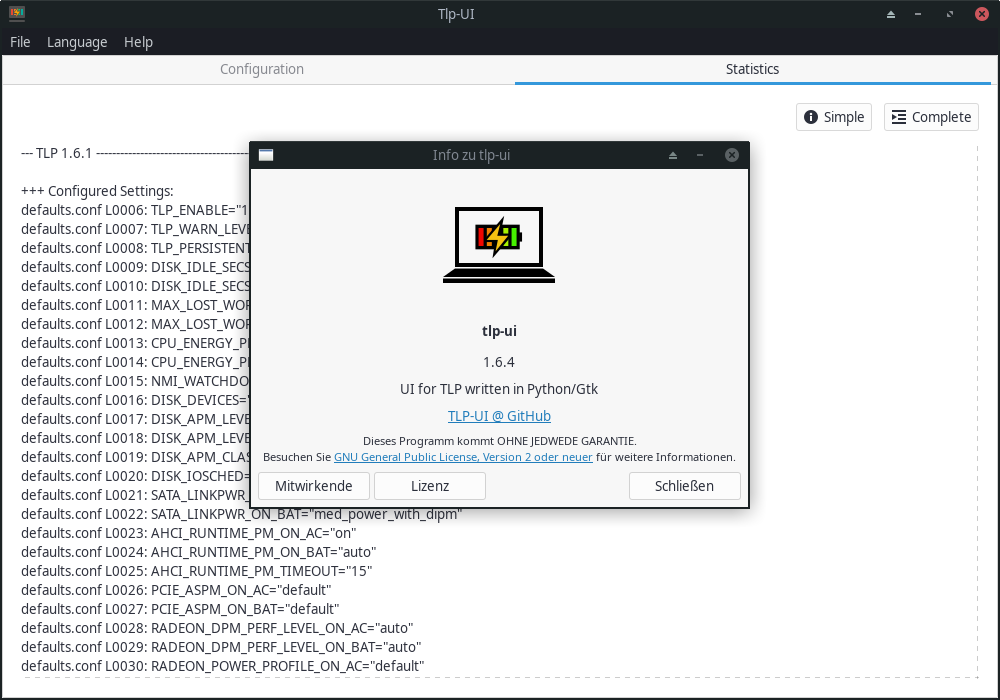Viewport: 1000px width, 700px height.
Task: Shade the about dialog using eject-style icon
Action: (x=673, y=155)
